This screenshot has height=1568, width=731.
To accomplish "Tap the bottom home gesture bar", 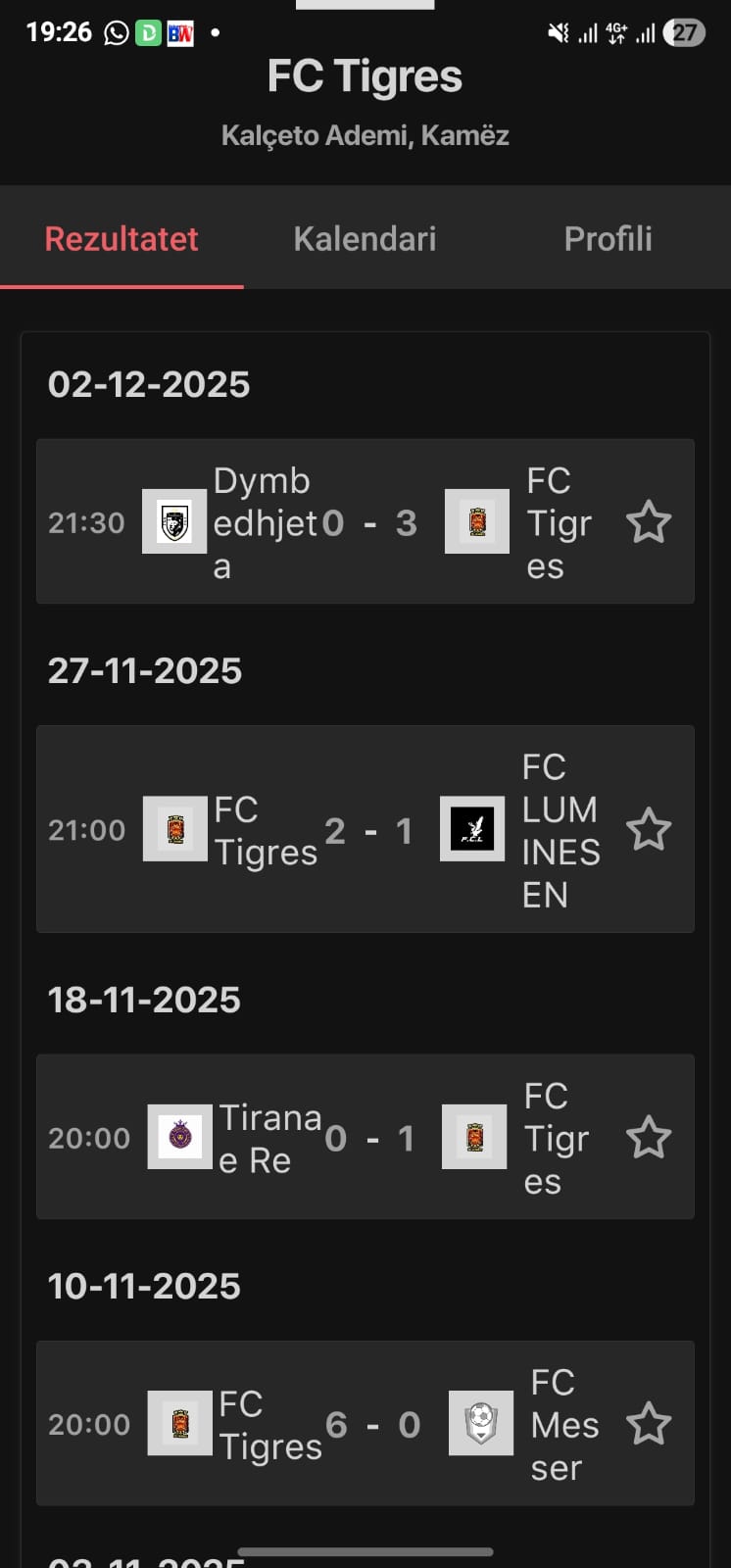I will (x=365, y=1551).
